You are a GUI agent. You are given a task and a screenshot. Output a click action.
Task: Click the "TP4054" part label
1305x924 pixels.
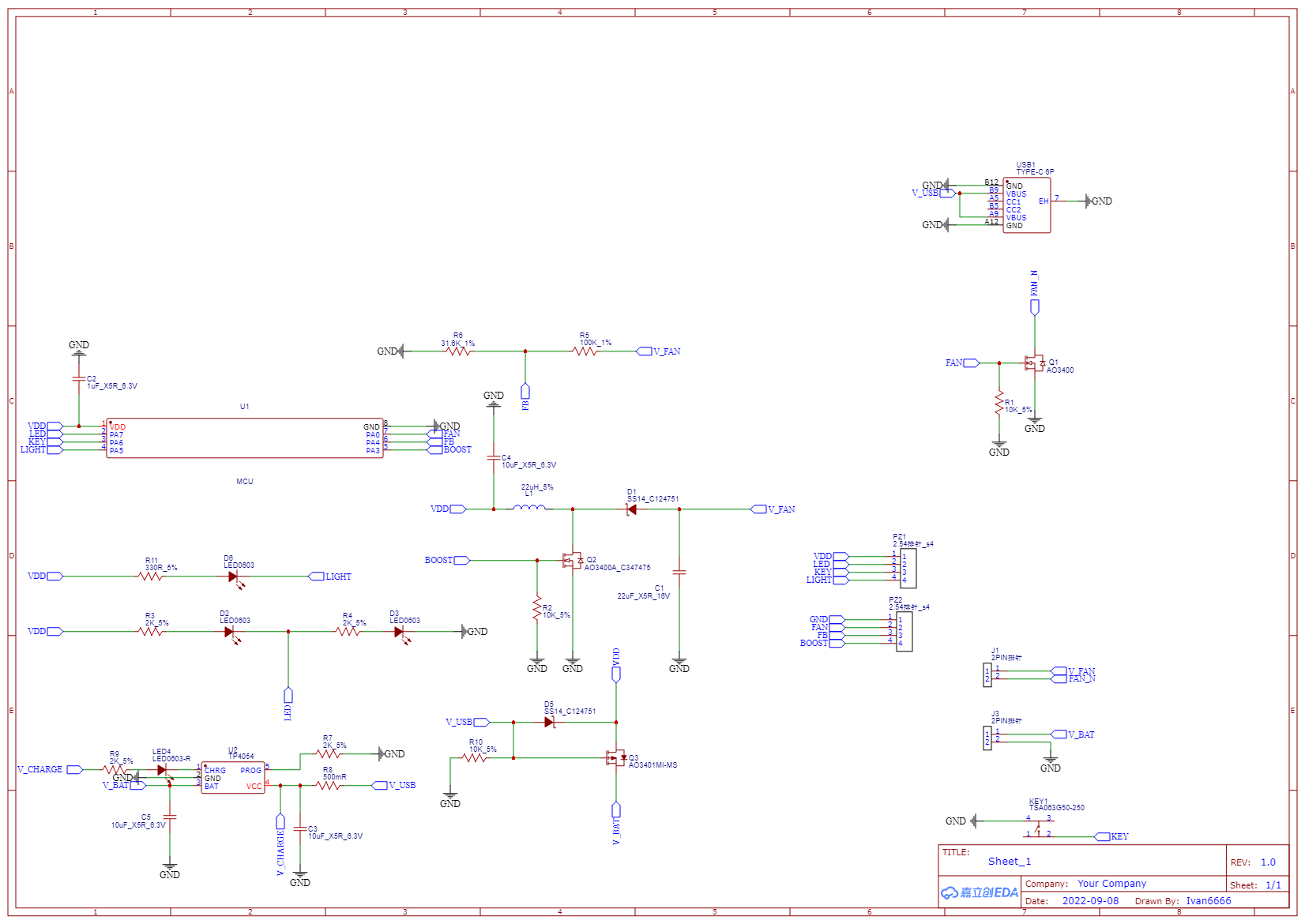(x=241, y=757)
